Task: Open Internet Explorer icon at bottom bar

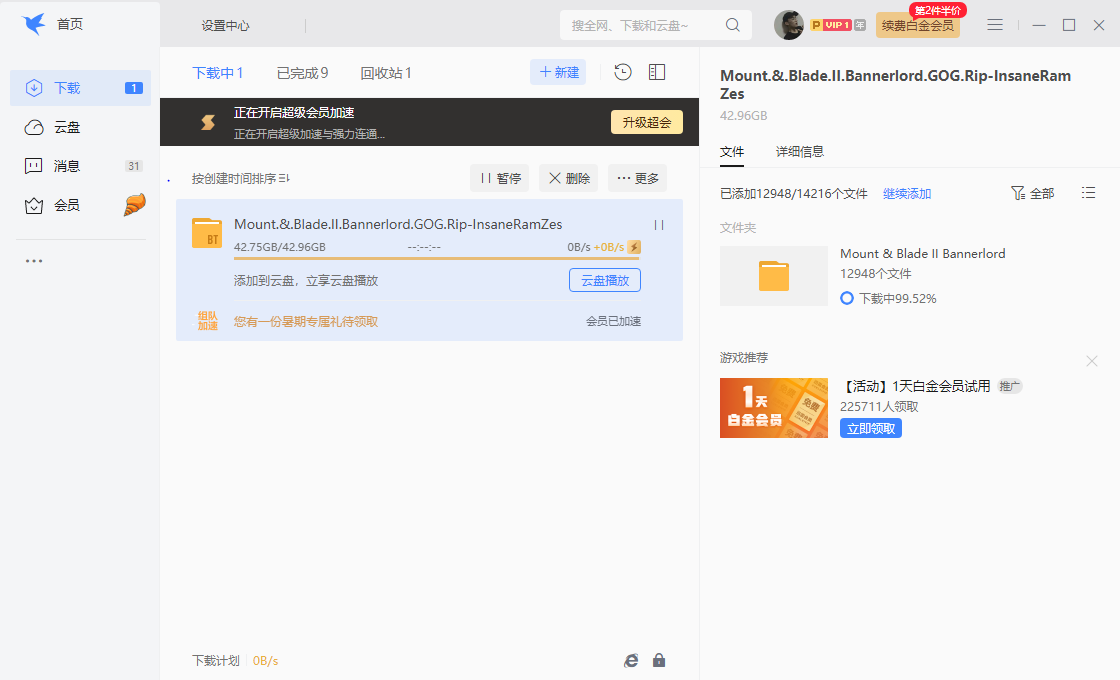Action: click(631, 660)
